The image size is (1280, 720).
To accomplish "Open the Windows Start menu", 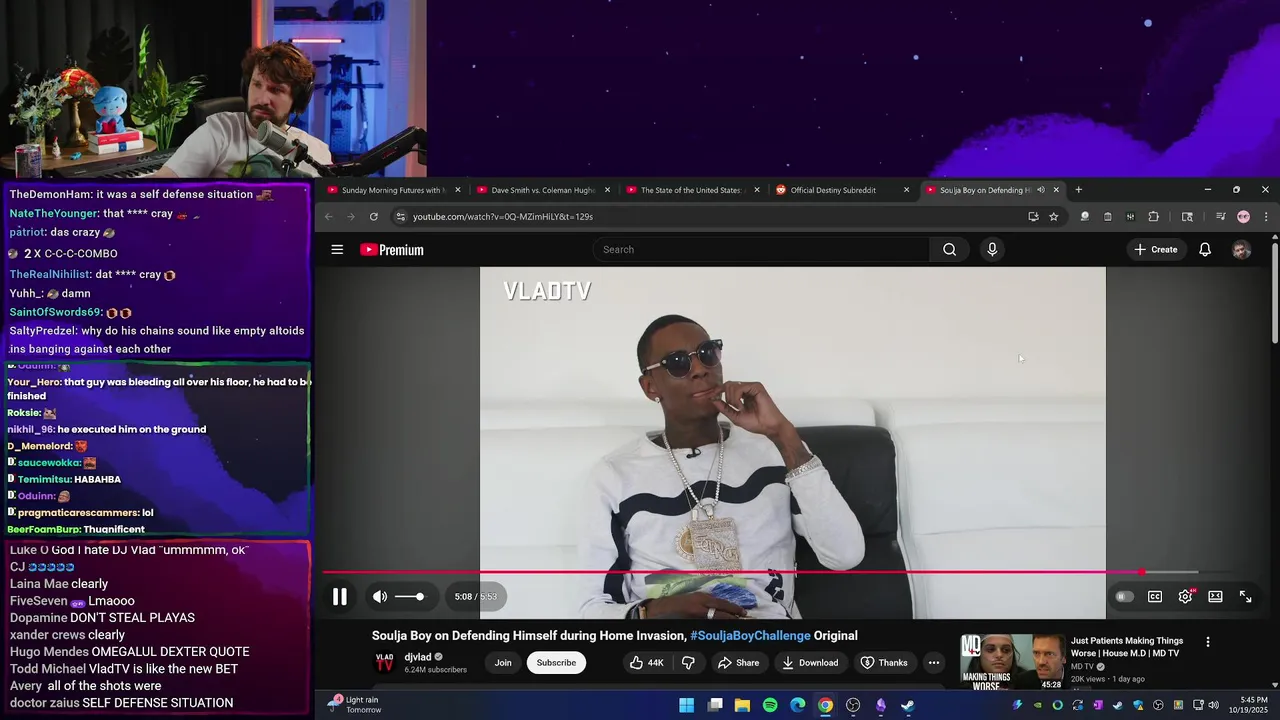I will (687, 705).
